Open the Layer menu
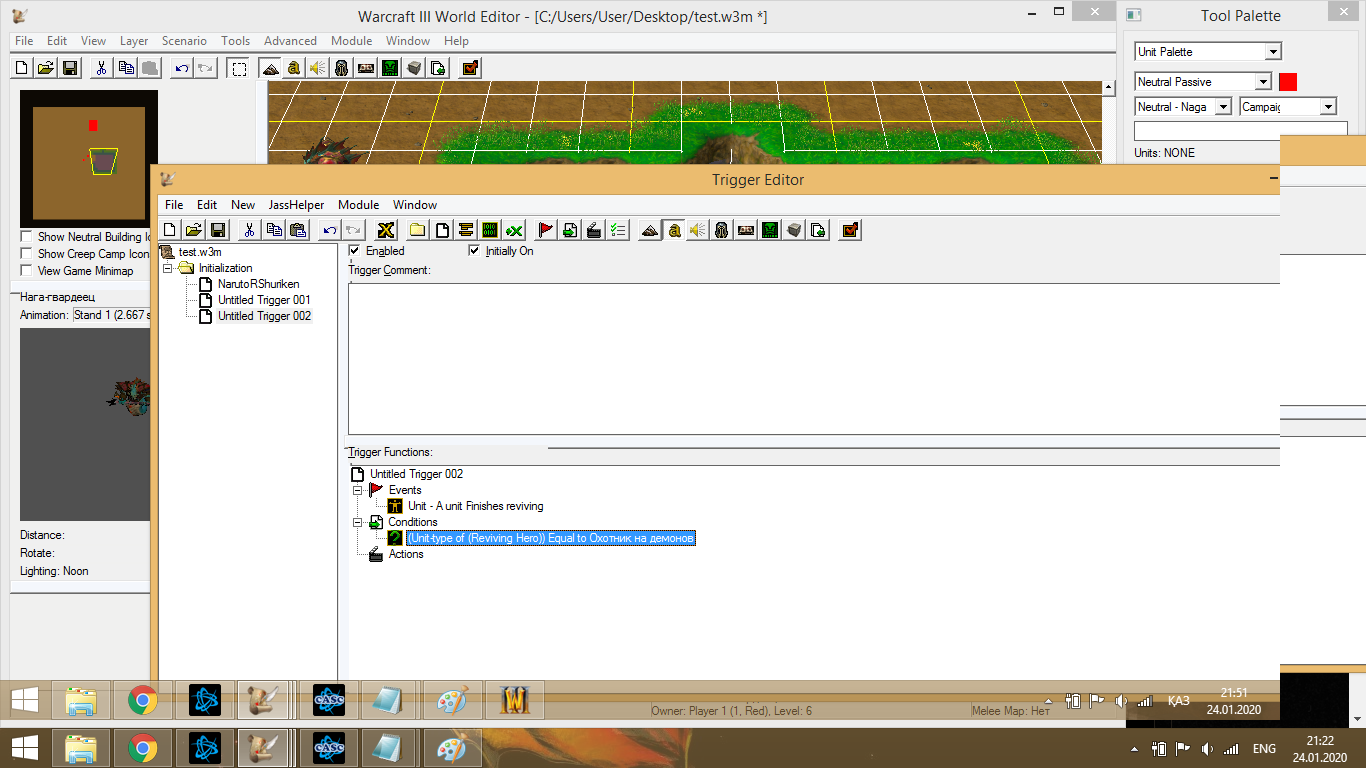The width and height of the screenshot is (1366, 768). (x=134, y=41)
